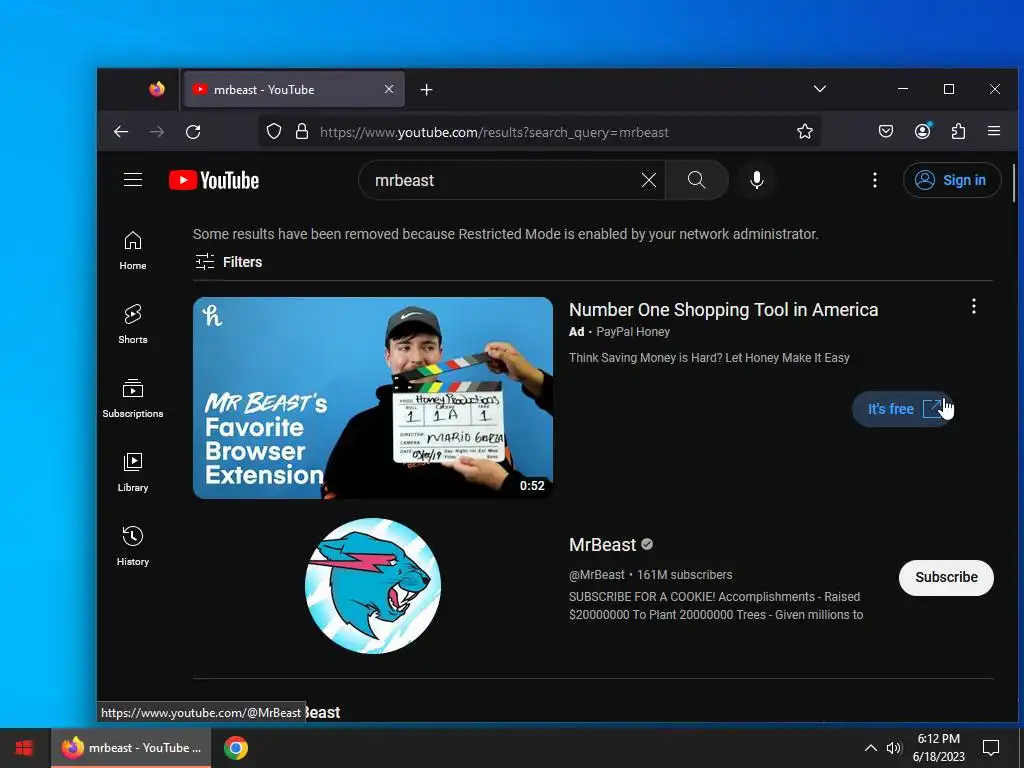
Task: Go back with the browser back arrow
Action: click(121, 132)
